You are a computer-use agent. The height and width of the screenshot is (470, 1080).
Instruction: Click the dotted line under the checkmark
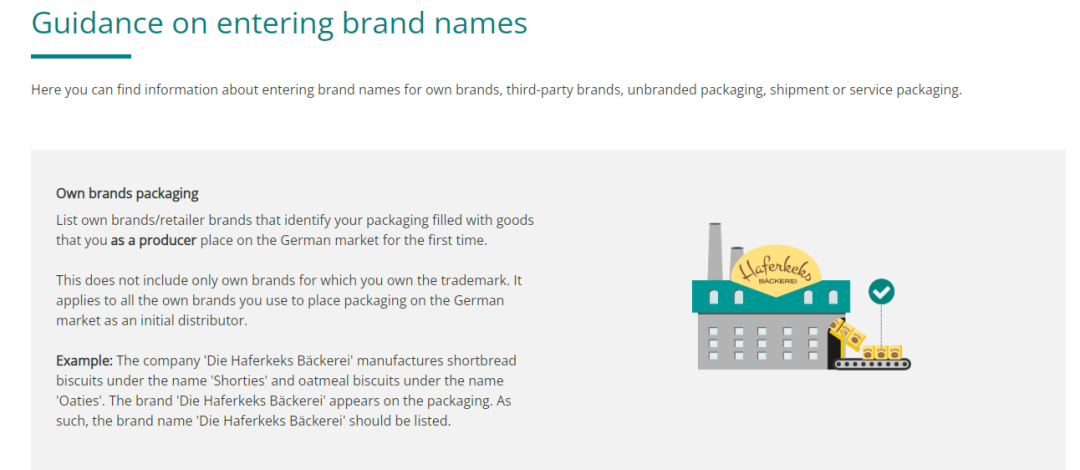pyautogui.click(x=881, y=323)
